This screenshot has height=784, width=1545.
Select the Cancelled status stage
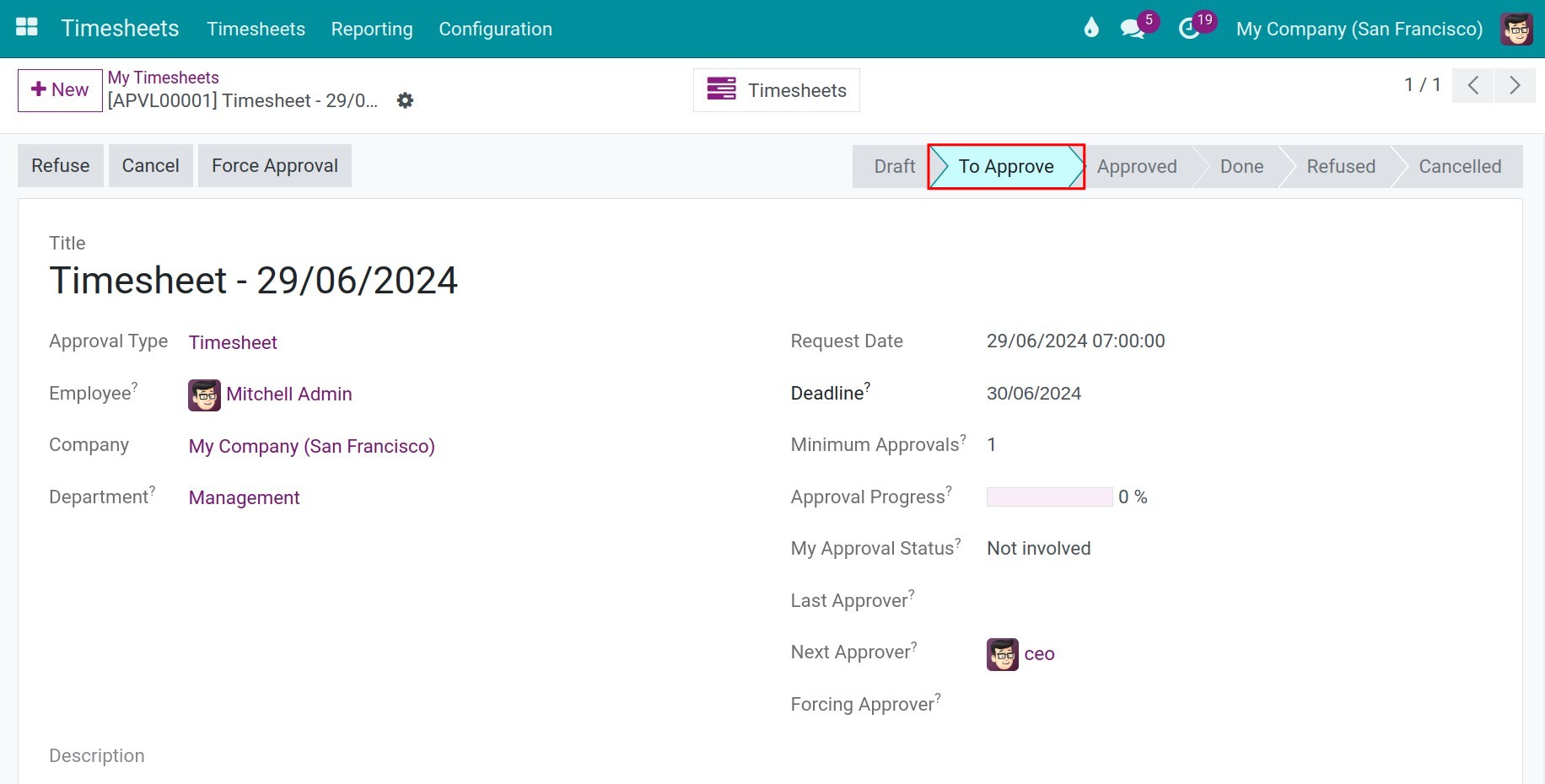[1460, 166]
